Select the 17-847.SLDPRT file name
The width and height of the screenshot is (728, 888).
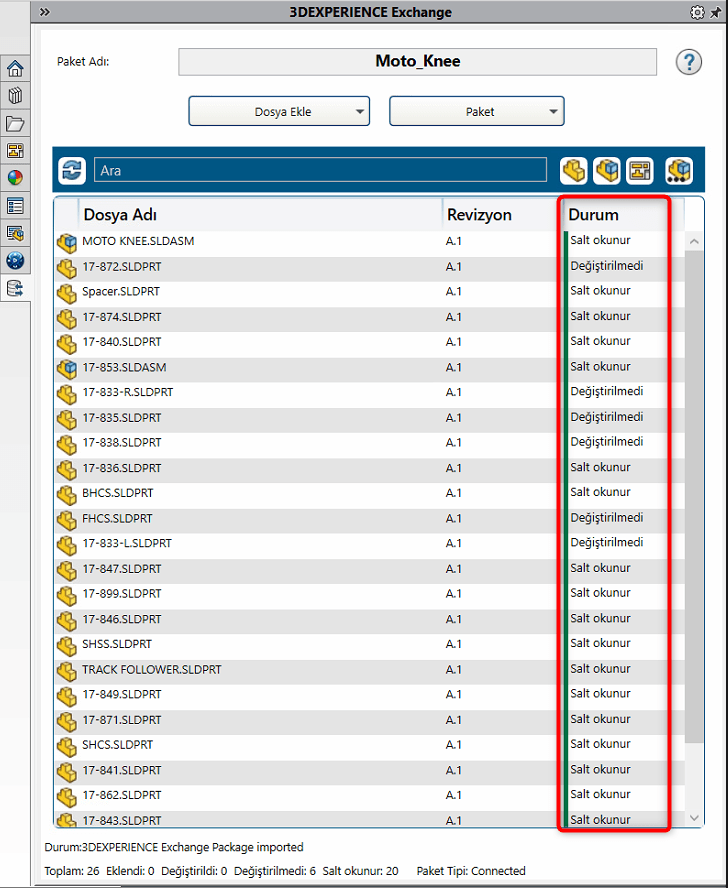coord(122,569)
